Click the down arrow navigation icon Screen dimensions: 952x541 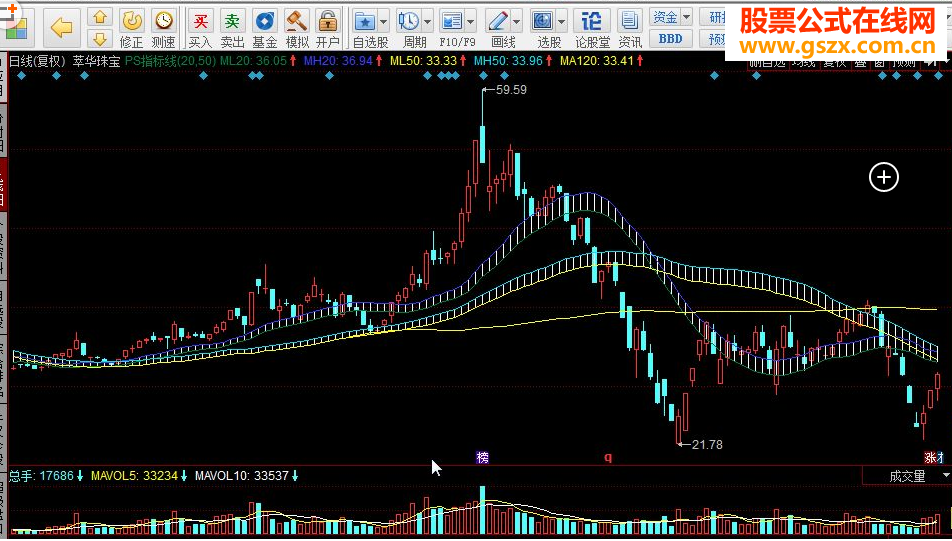(x=100, y=39)
